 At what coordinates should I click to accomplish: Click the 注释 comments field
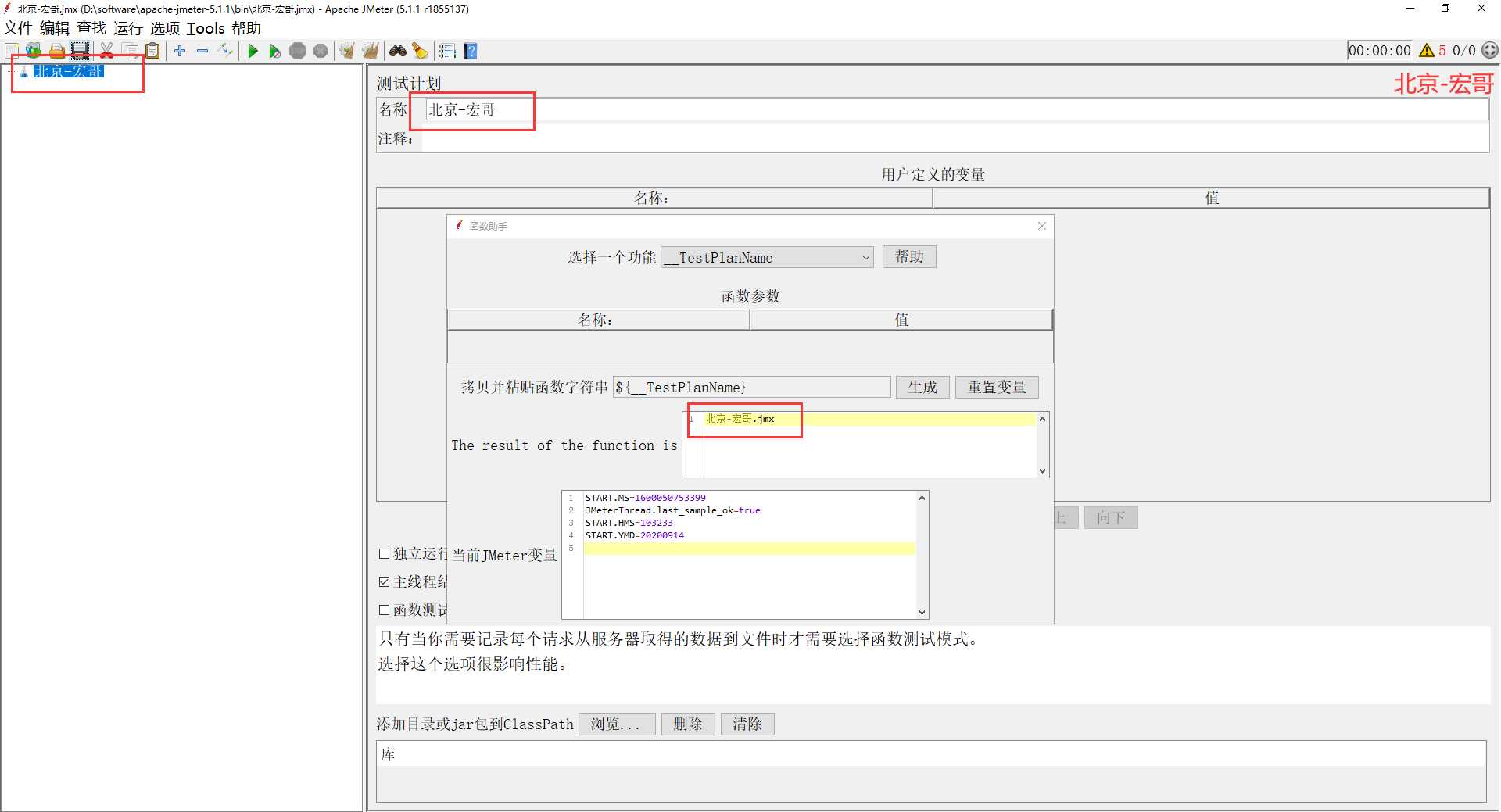coord(955,138)
